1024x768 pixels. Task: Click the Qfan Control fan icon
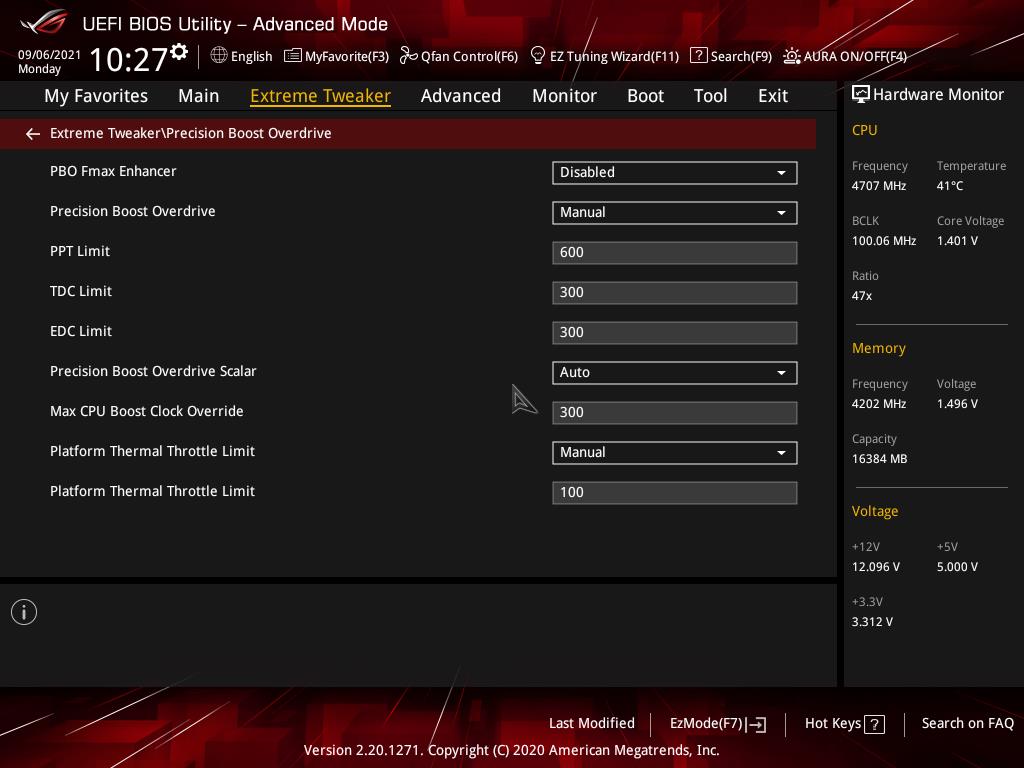pyautogui.click(x=409, y=56)
